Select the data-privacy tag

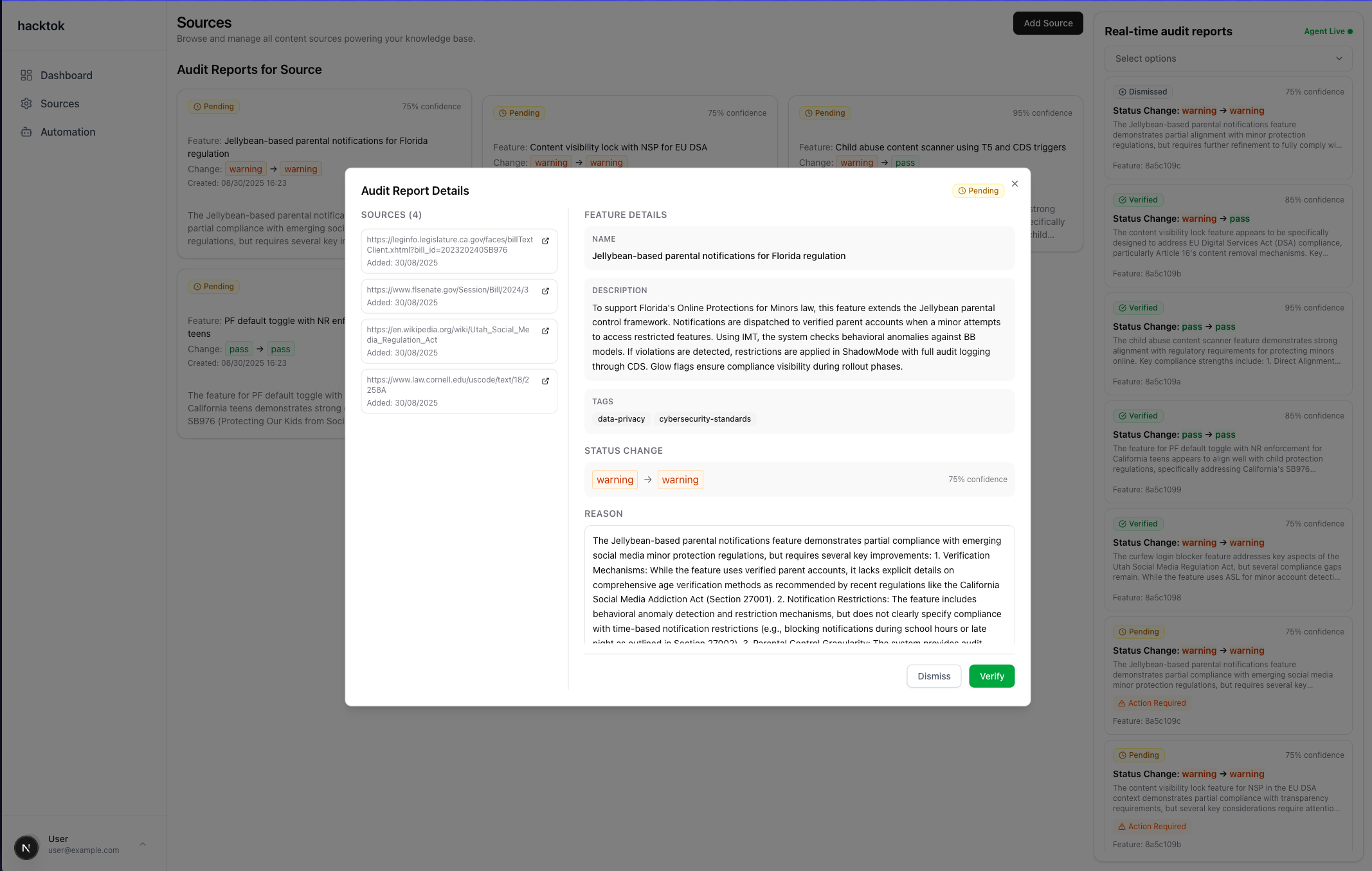621,419
